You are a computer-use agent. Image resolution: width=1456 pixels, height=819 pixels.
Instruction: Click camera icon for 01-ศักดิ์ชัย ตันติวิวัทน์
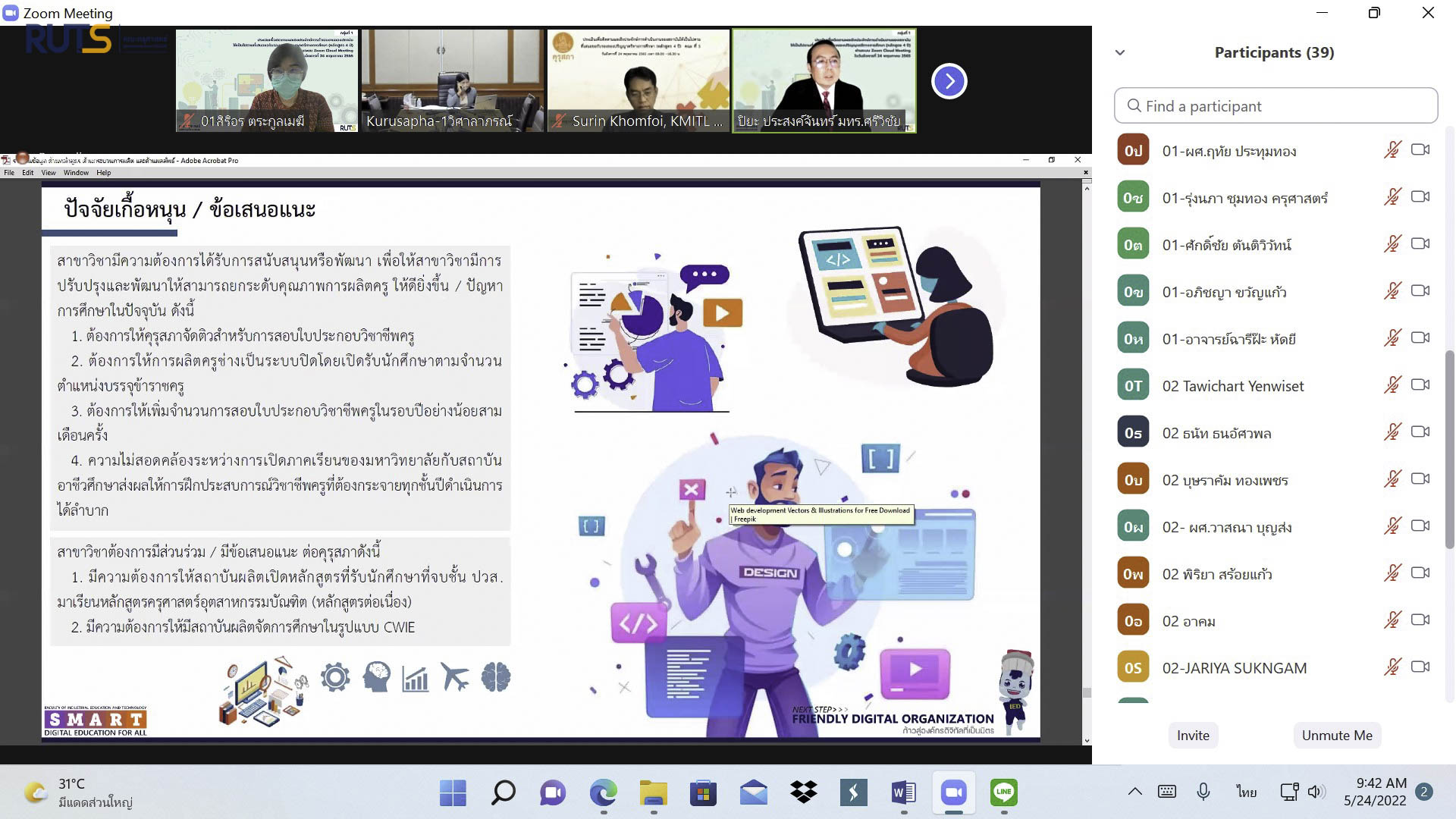point(1420,244)
